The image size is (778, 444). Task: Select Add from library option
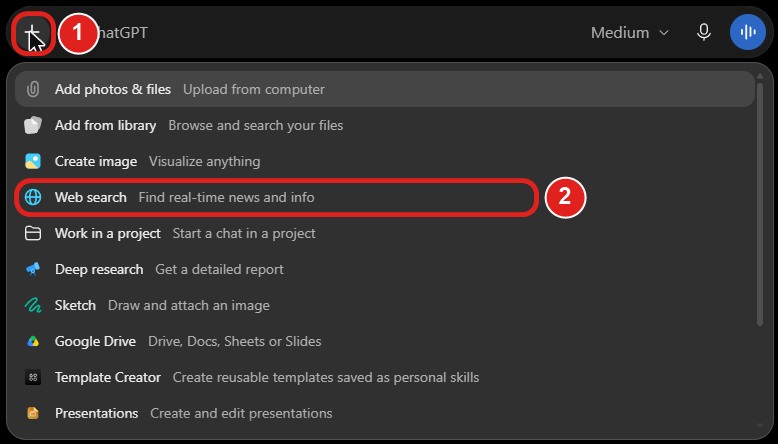(x=385, y=126)
